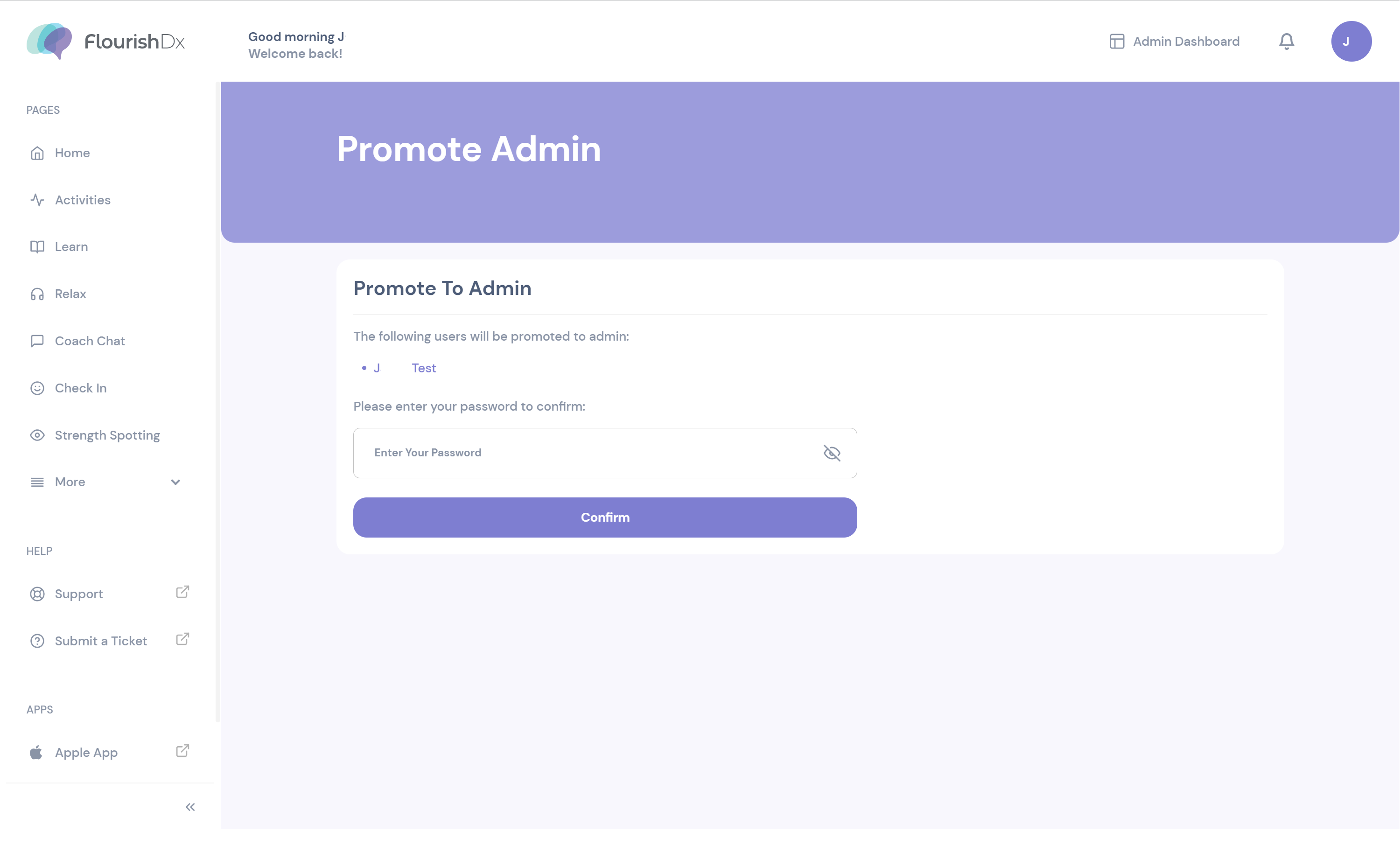Click the Relax headphones icon
1400x853 pixels.
click(x=37, y=294)
